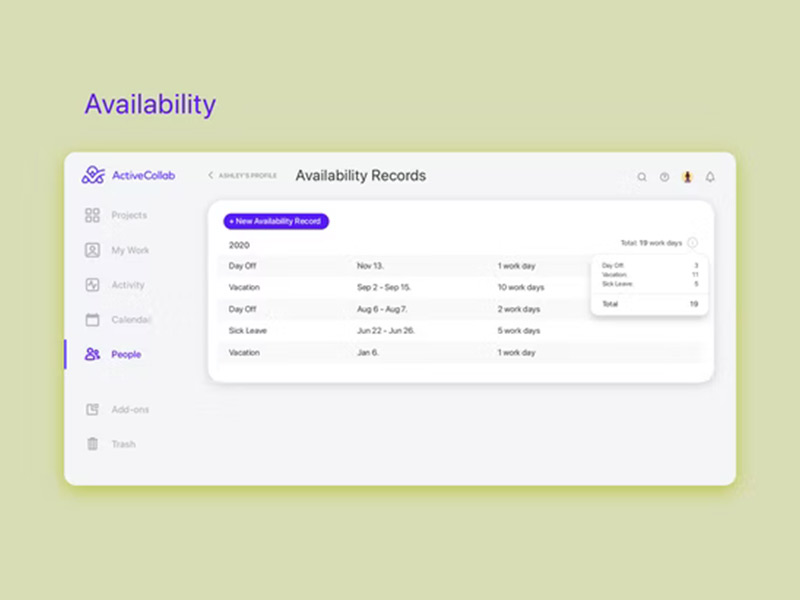Click the Availability Records page title
The image size is (800, 600).
tap(361, 176)
